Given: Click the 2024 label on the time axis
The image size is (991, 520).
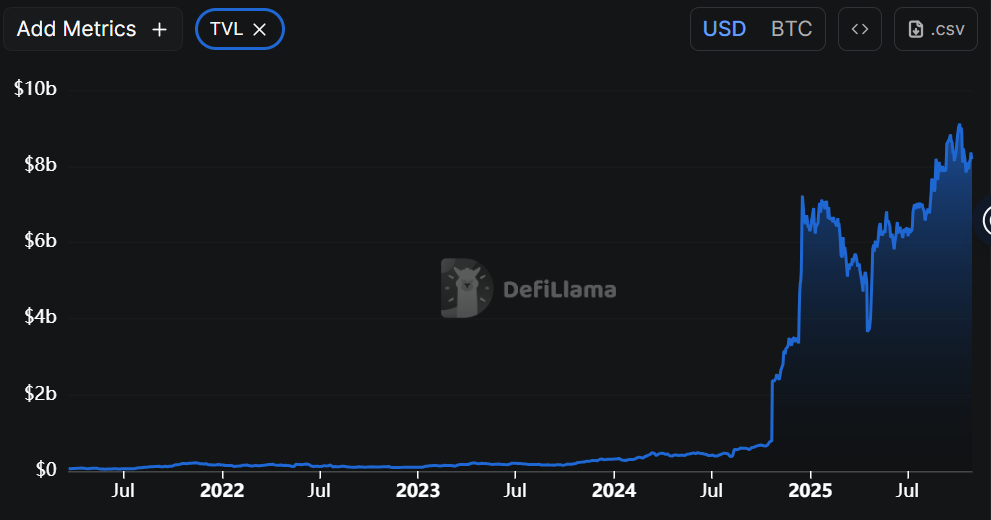Looking at the screenshot, I should [x=614, y=491].
